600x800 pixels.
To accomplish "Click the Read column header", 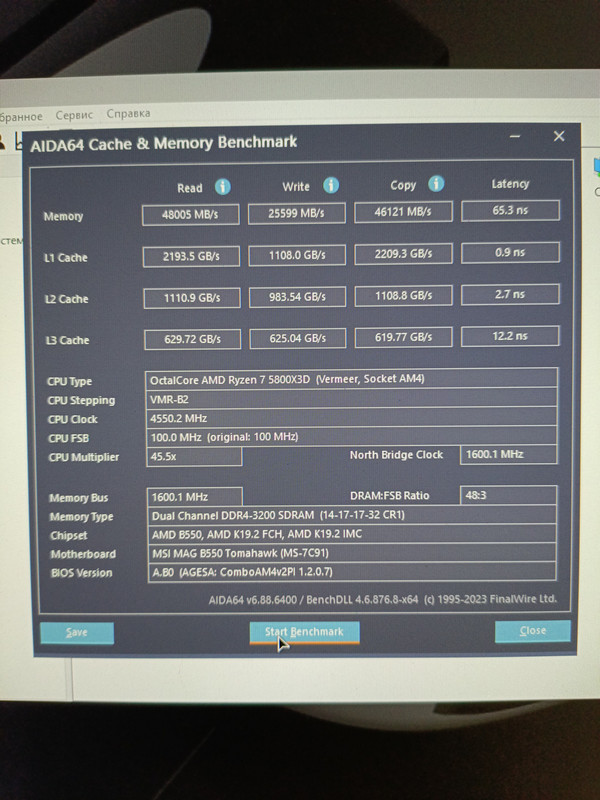I will [x=190, y=188].
